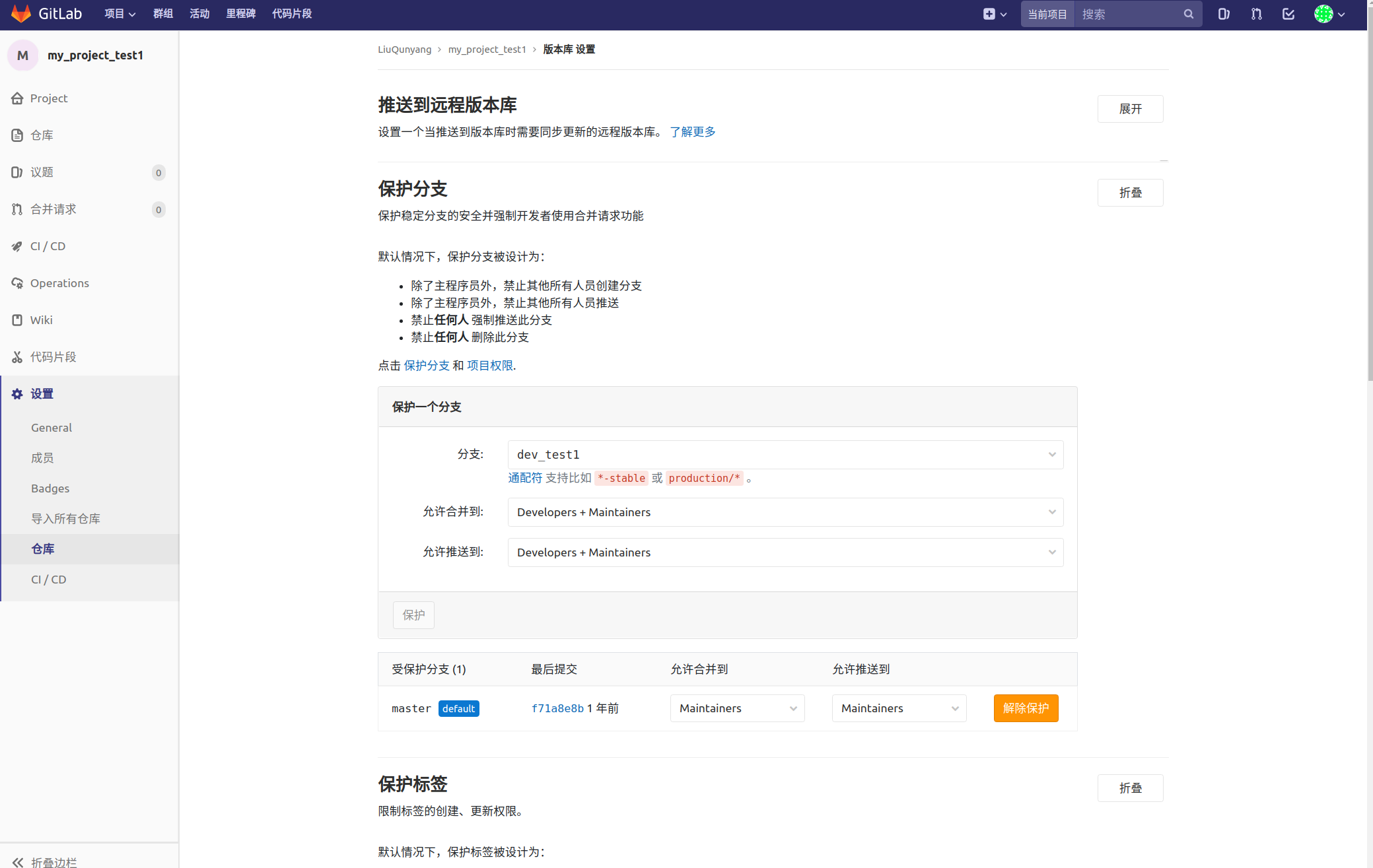The image size is (1373, 868).
Task: Open the 允许合并到 dropdown
Action: tap(785, 512)
